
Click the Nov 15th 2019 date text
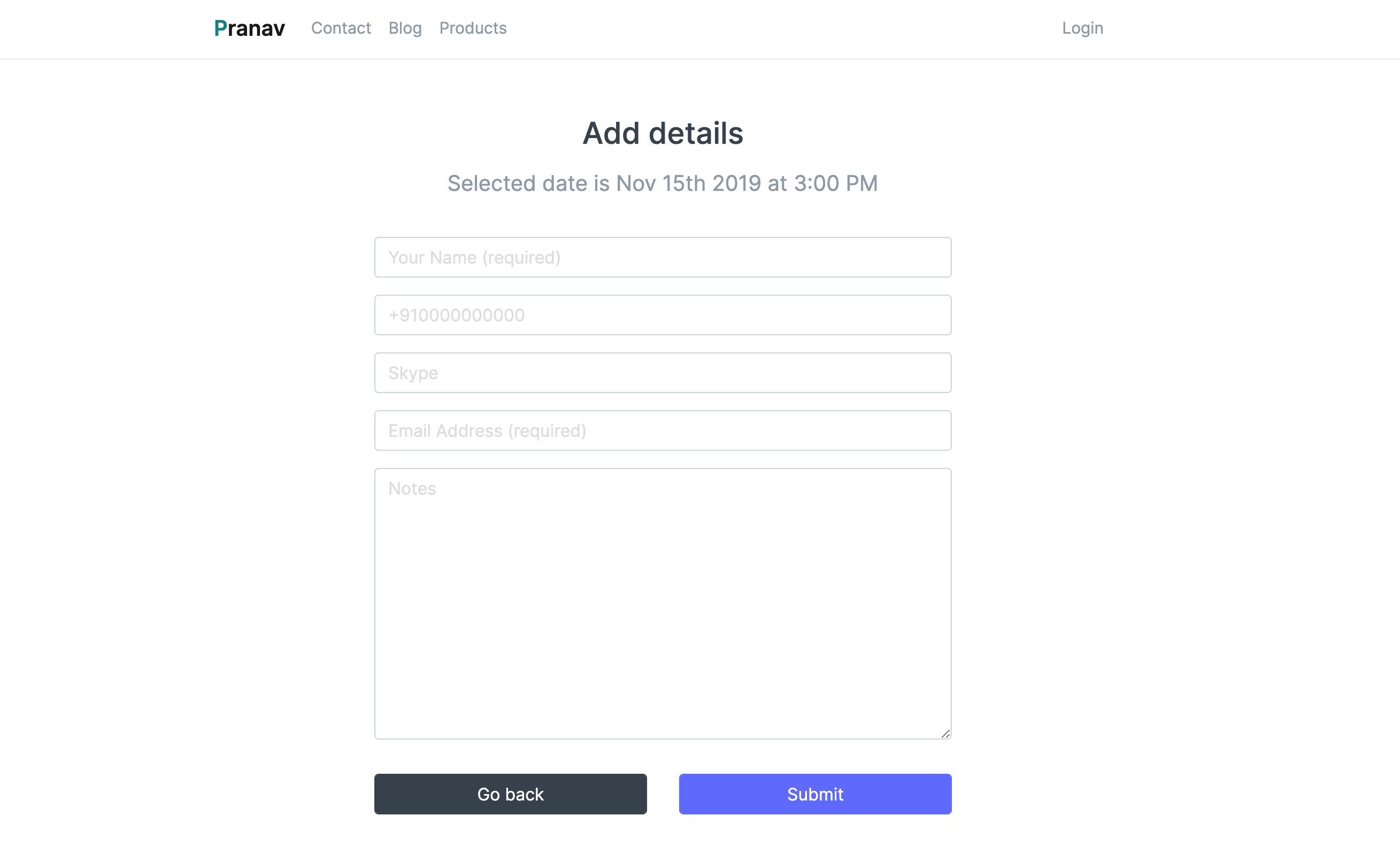point(688,183)
